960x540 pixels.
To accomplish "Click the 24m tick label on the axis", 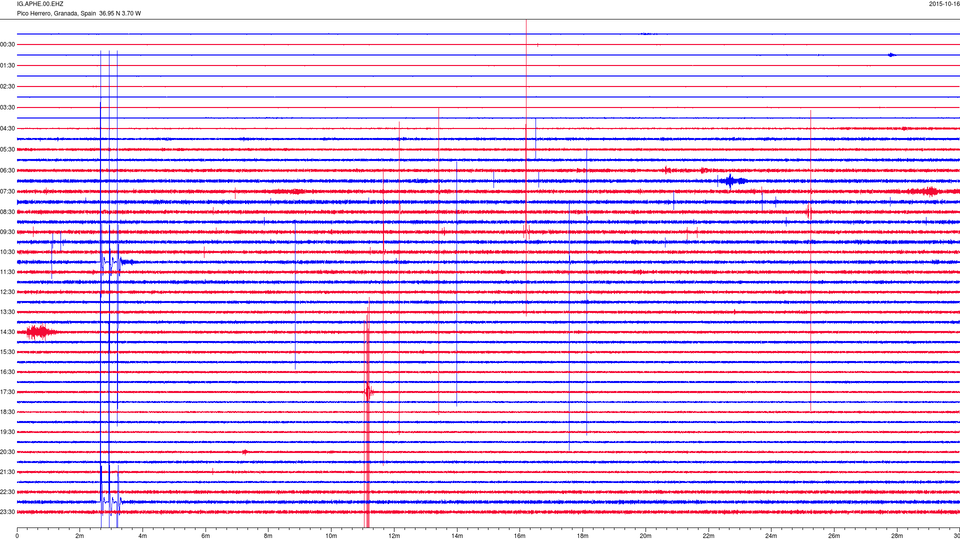I will click(771, 536).
